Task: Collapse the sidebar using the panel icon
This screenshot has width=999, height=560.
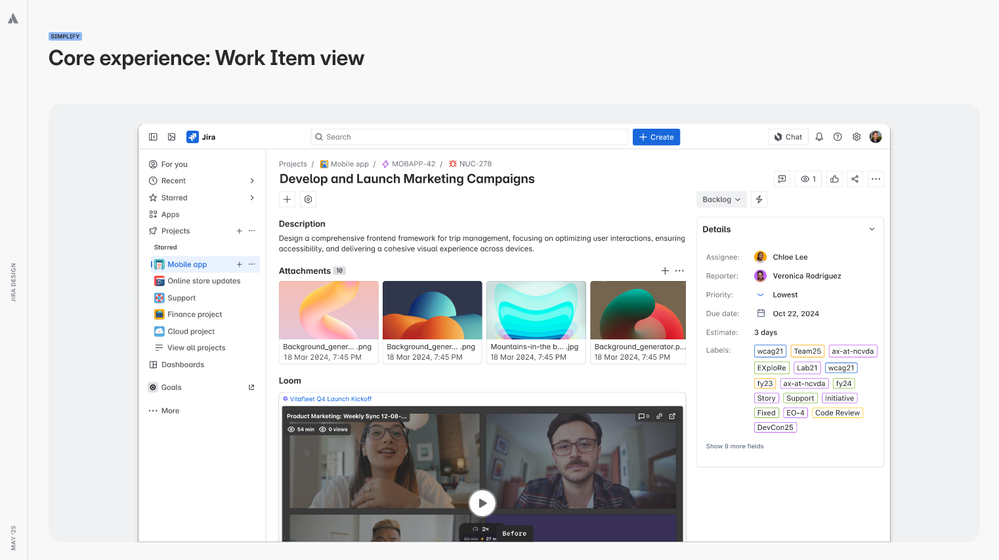Action: tap(153, 137)
